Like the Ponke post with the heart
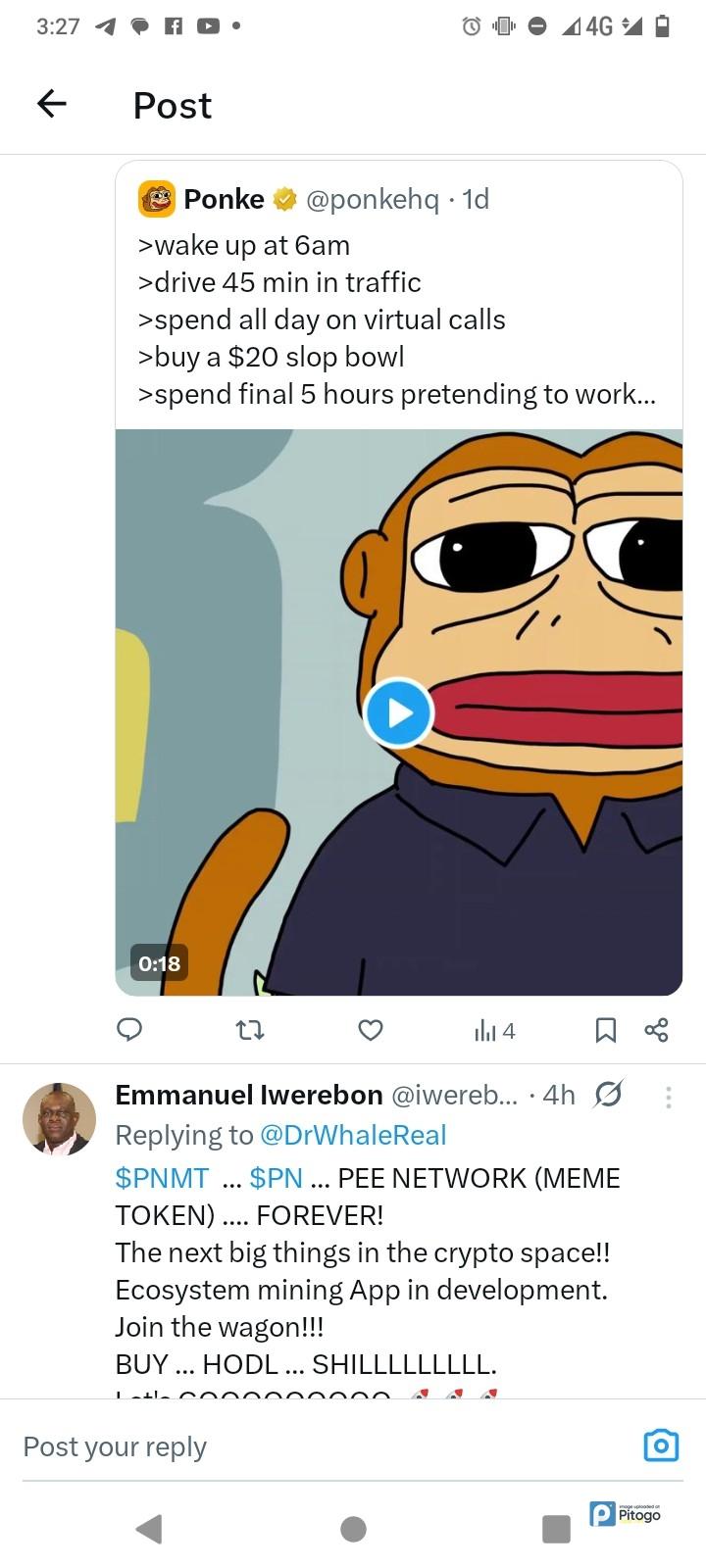This screenshot has height=1568, width=706. point(370,1030)
